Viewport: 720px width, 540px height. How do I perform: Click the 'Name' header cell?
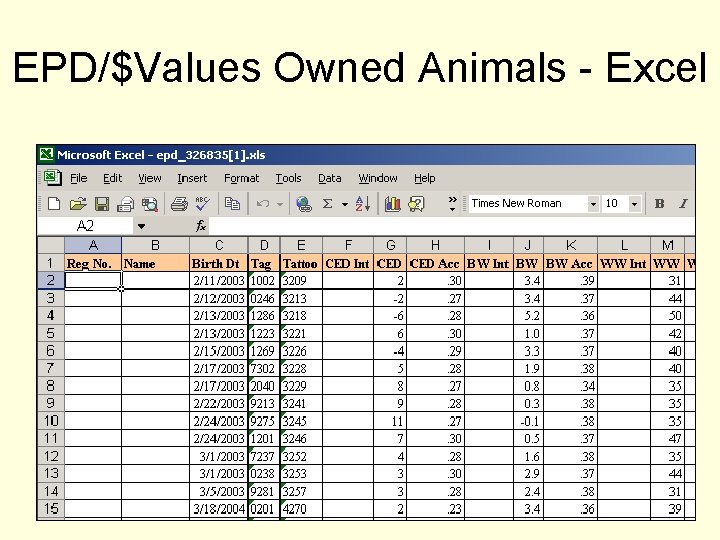tap(156, 263)
